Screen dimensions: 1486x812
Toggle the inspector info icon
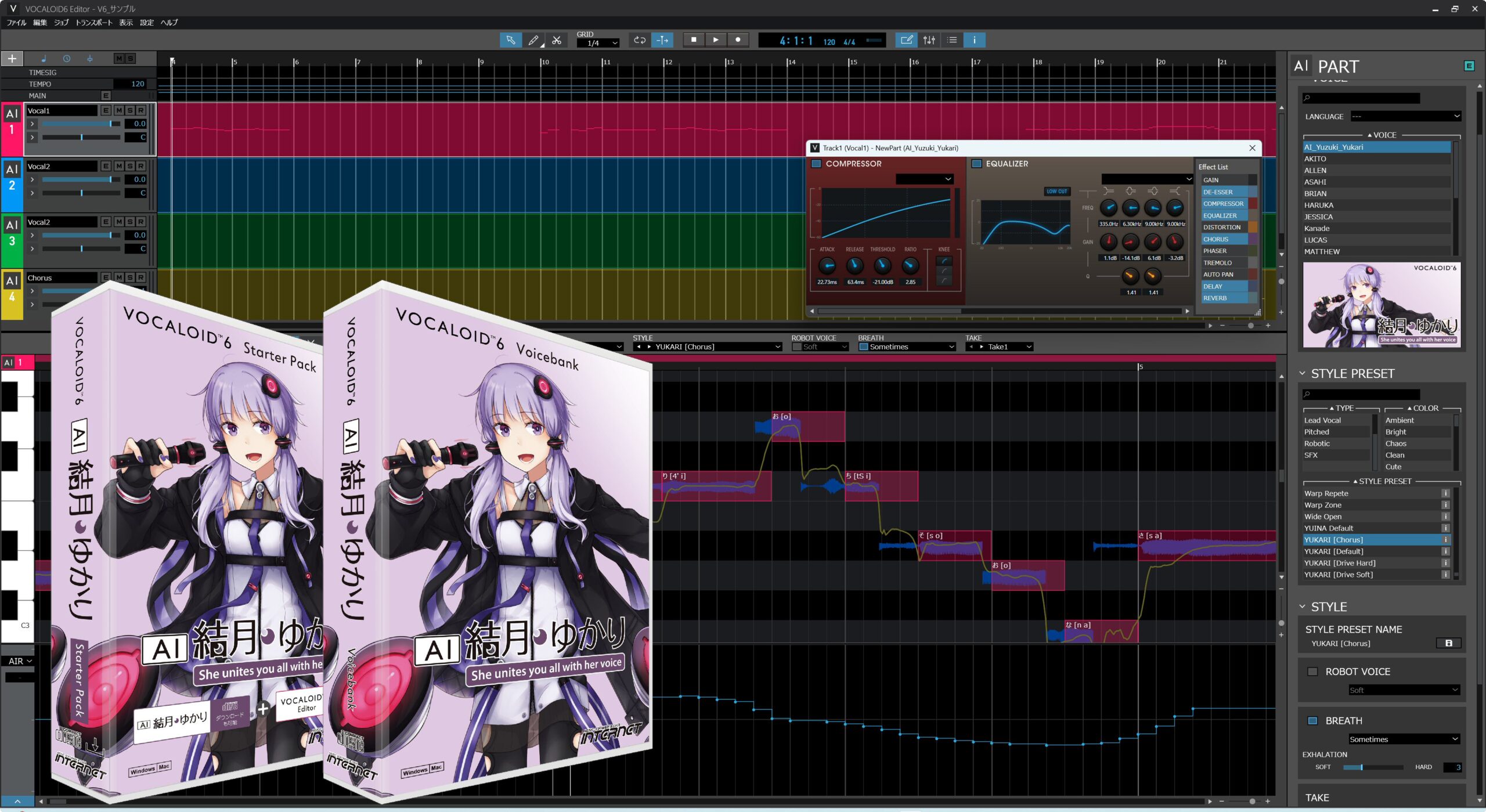[975, 40]
